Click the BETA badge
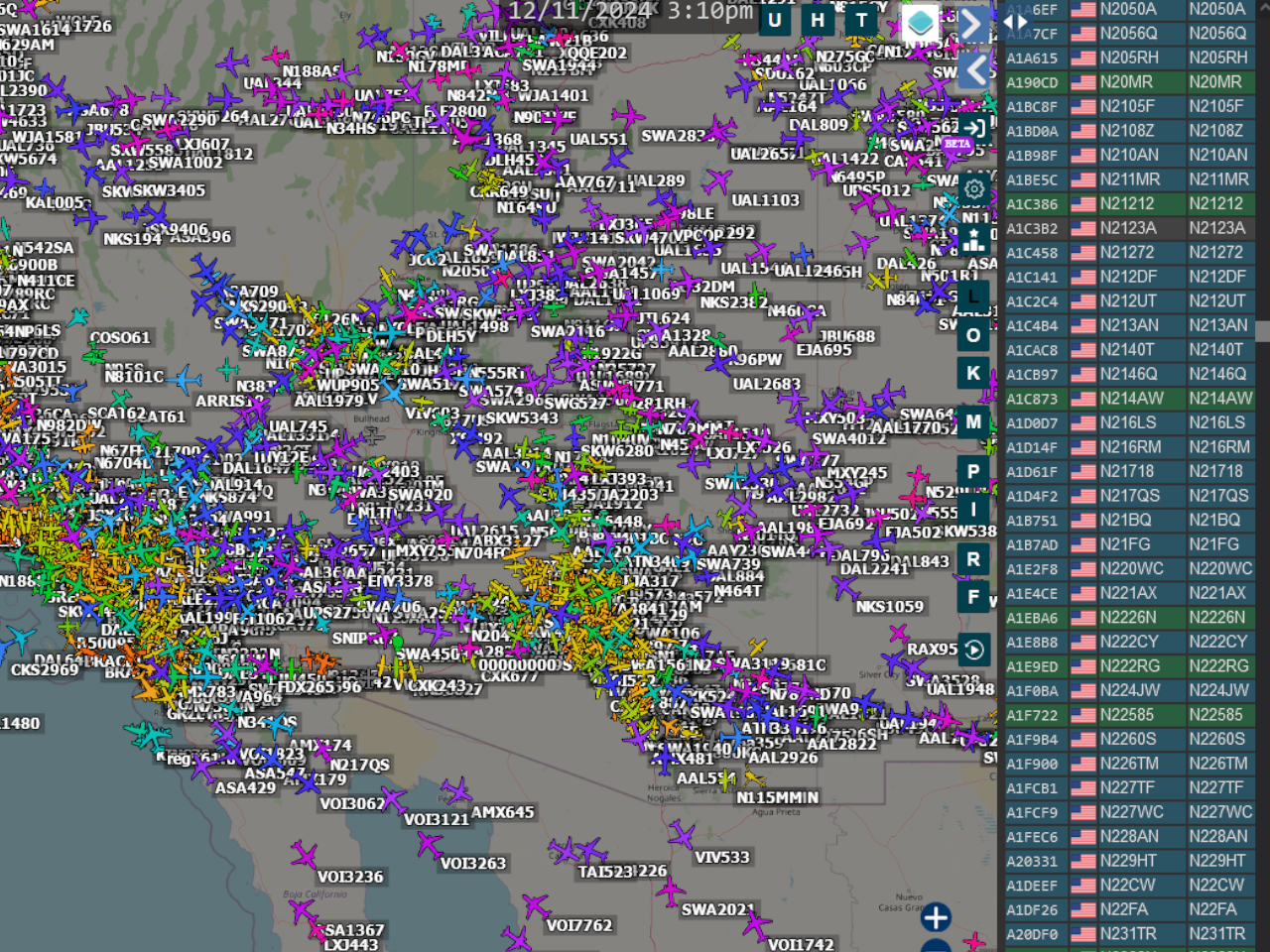Image resolution: width=1270 pixels, height=952 pixels. [x=957, y=144]
